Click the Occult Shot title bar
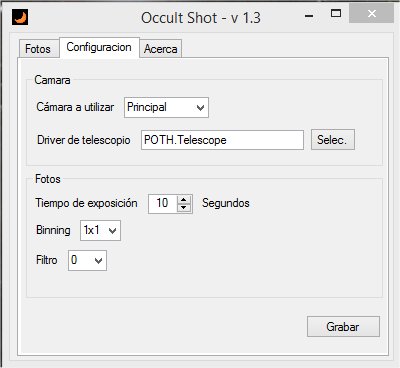This screenshot has width=400, height=368. (x=201, y=17)
